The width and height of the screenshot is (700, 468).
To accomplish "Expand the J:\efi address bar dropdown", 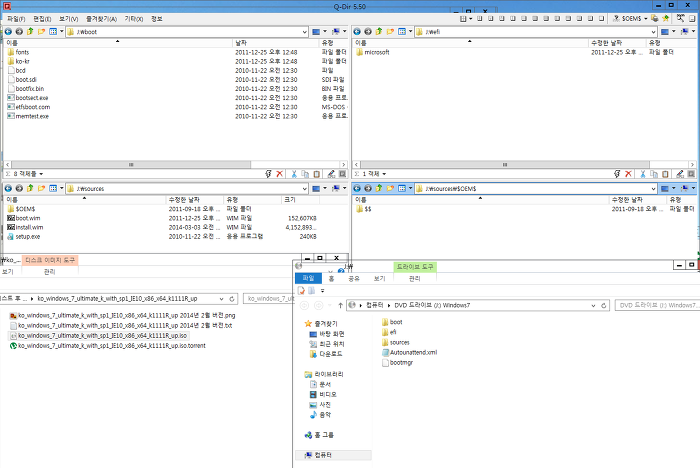I will pos(653,32).
